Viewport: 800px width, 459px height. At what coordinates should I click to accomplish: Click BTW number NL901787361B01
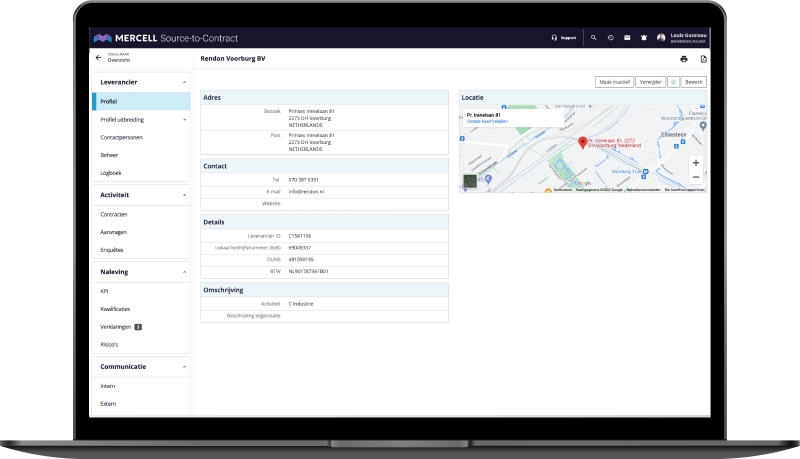click(309, 271)
